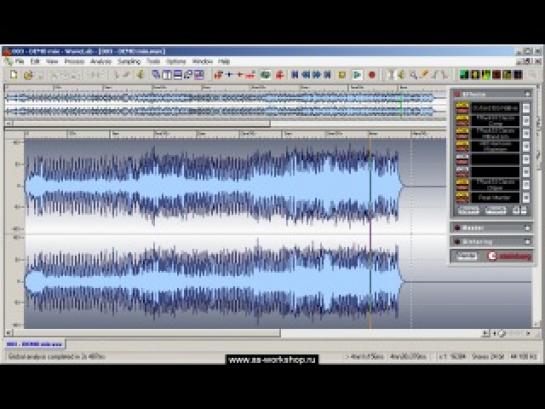Viewport: 545px width, 409px height.
Task: Open options checkbox for Peak Master slot
Action: point(526,198)
